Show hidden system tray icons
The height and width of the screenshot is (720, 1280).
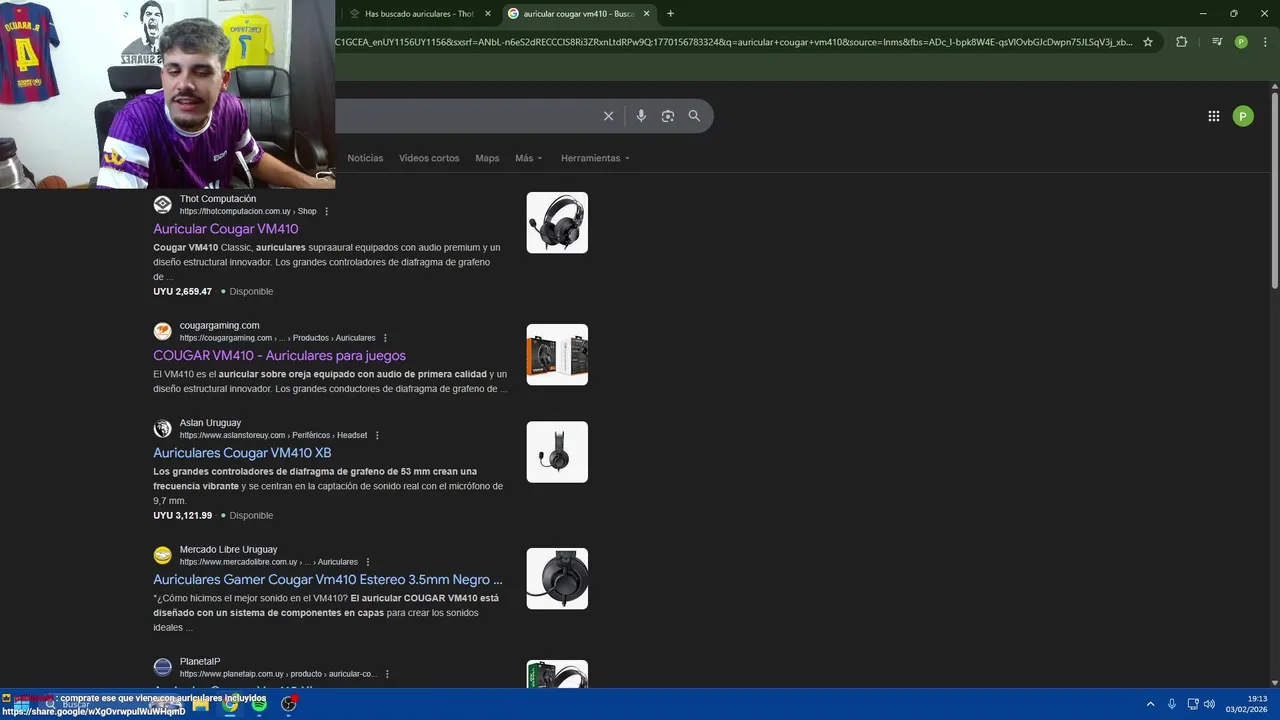[x=1150, y=704]
